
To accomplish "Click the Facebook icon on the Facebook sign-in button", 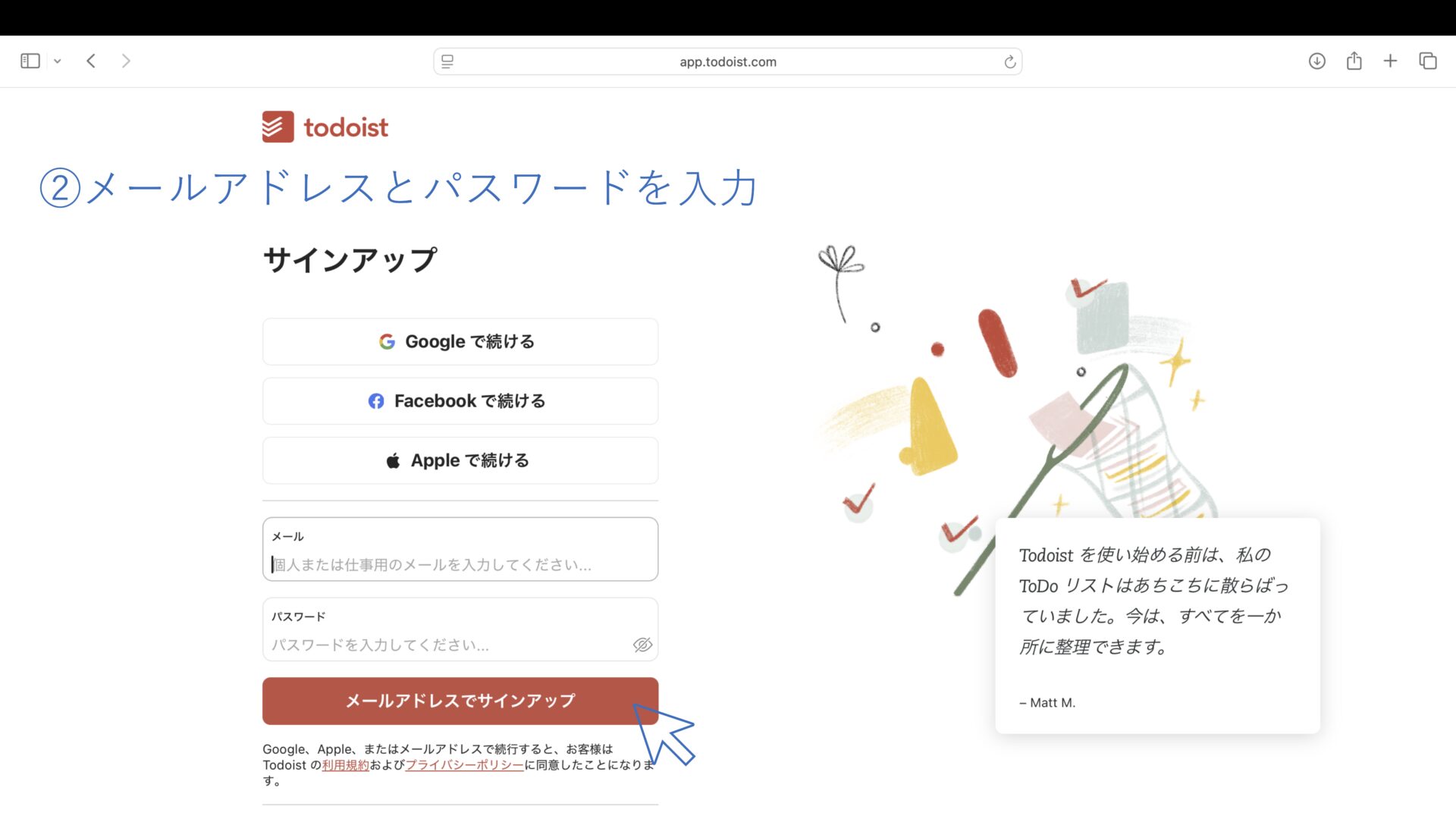I will pos(376,401).
